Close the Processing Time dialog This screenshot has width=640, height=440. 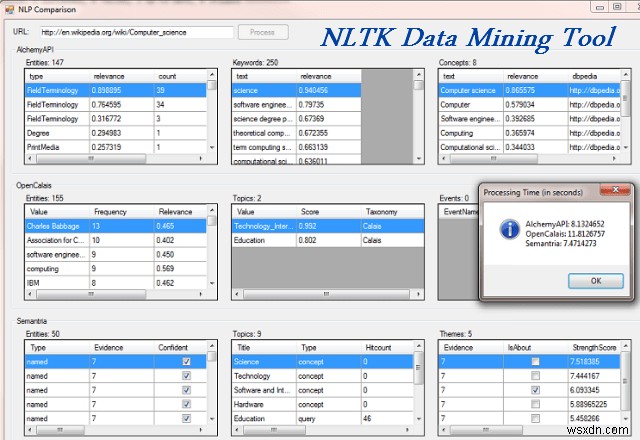tap(616, 189)
